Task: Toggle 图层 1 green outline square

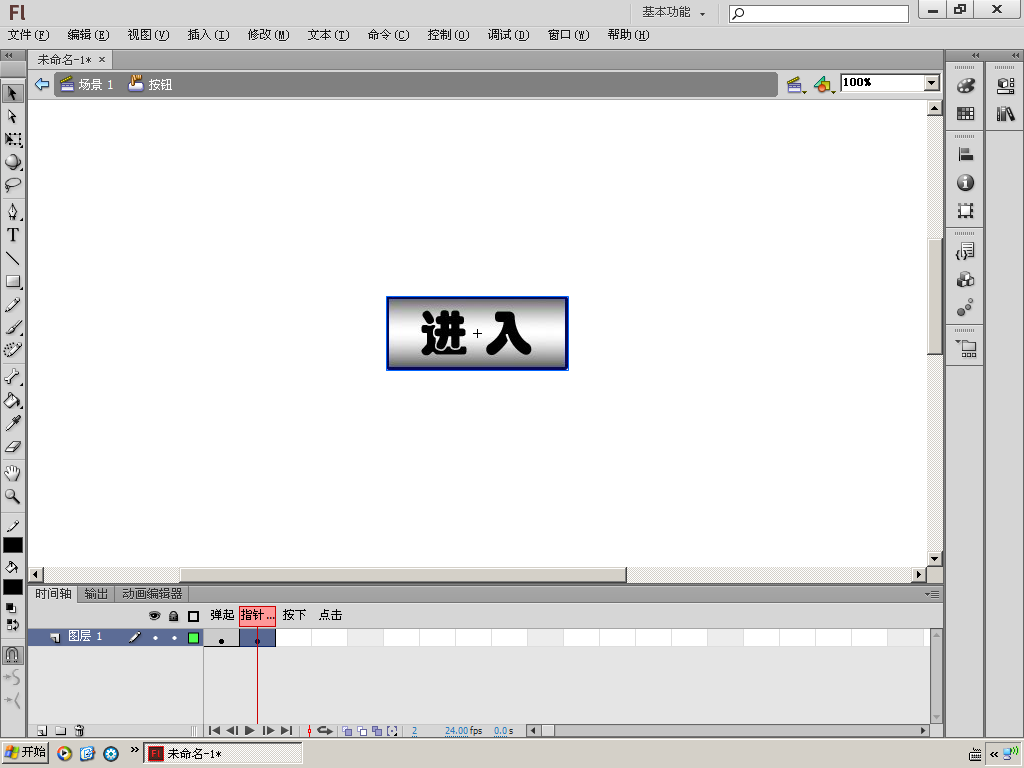Action: (x=193, y=637)
